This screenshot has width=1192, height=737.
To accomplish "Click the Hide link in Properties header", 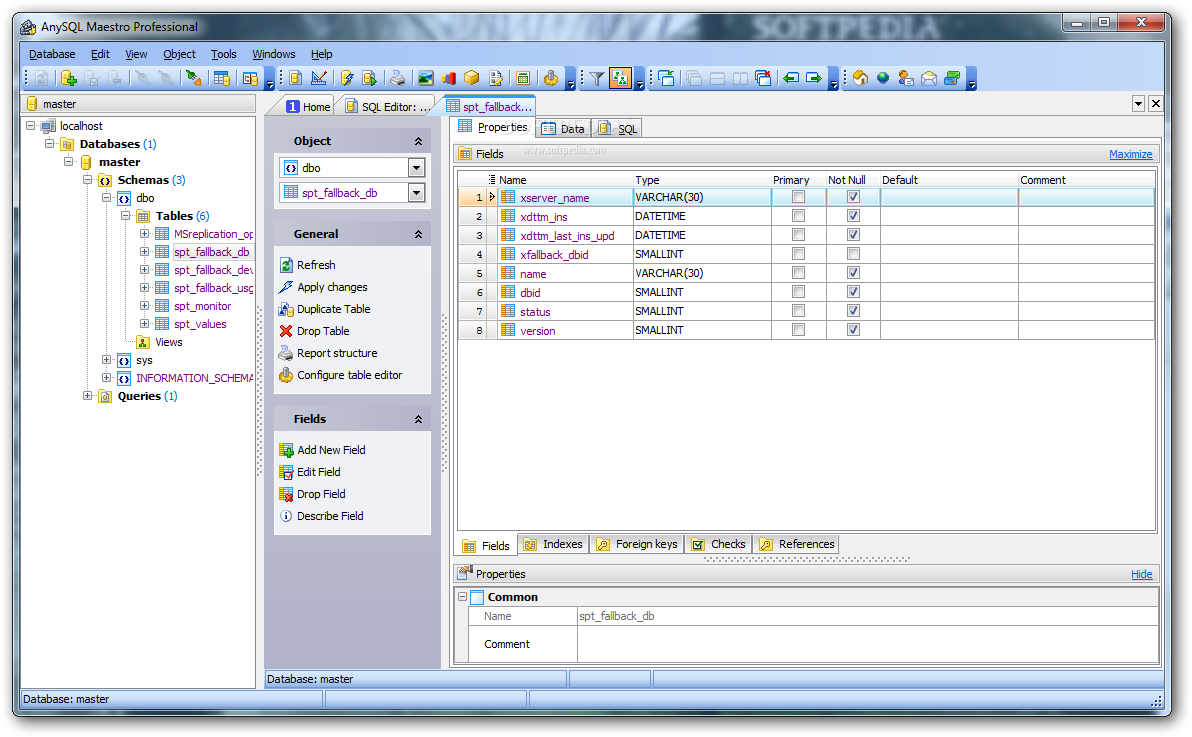I will coord(1142,574).
